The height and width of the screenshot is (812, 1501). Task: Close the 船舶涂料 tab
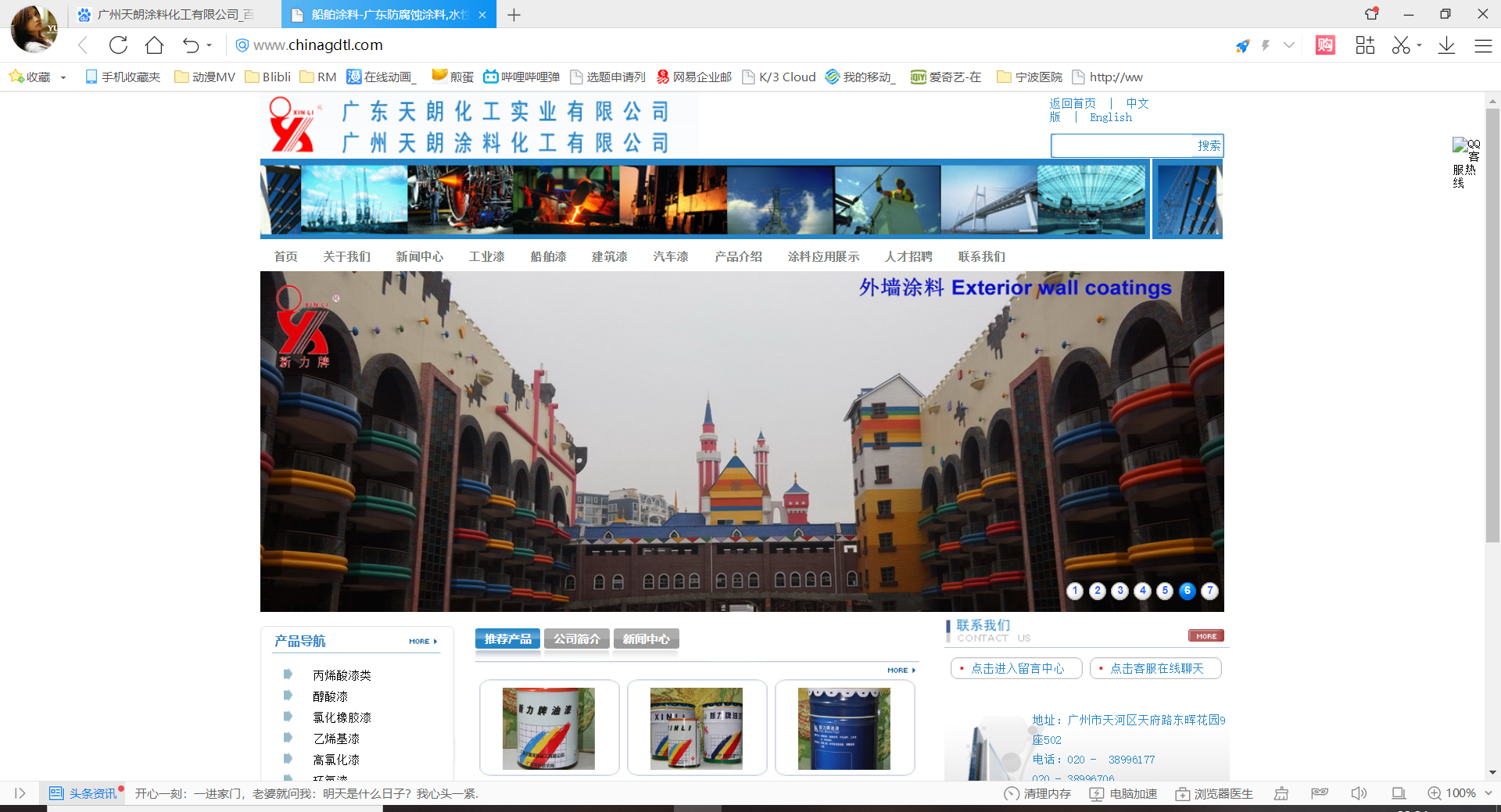[482, 15]
